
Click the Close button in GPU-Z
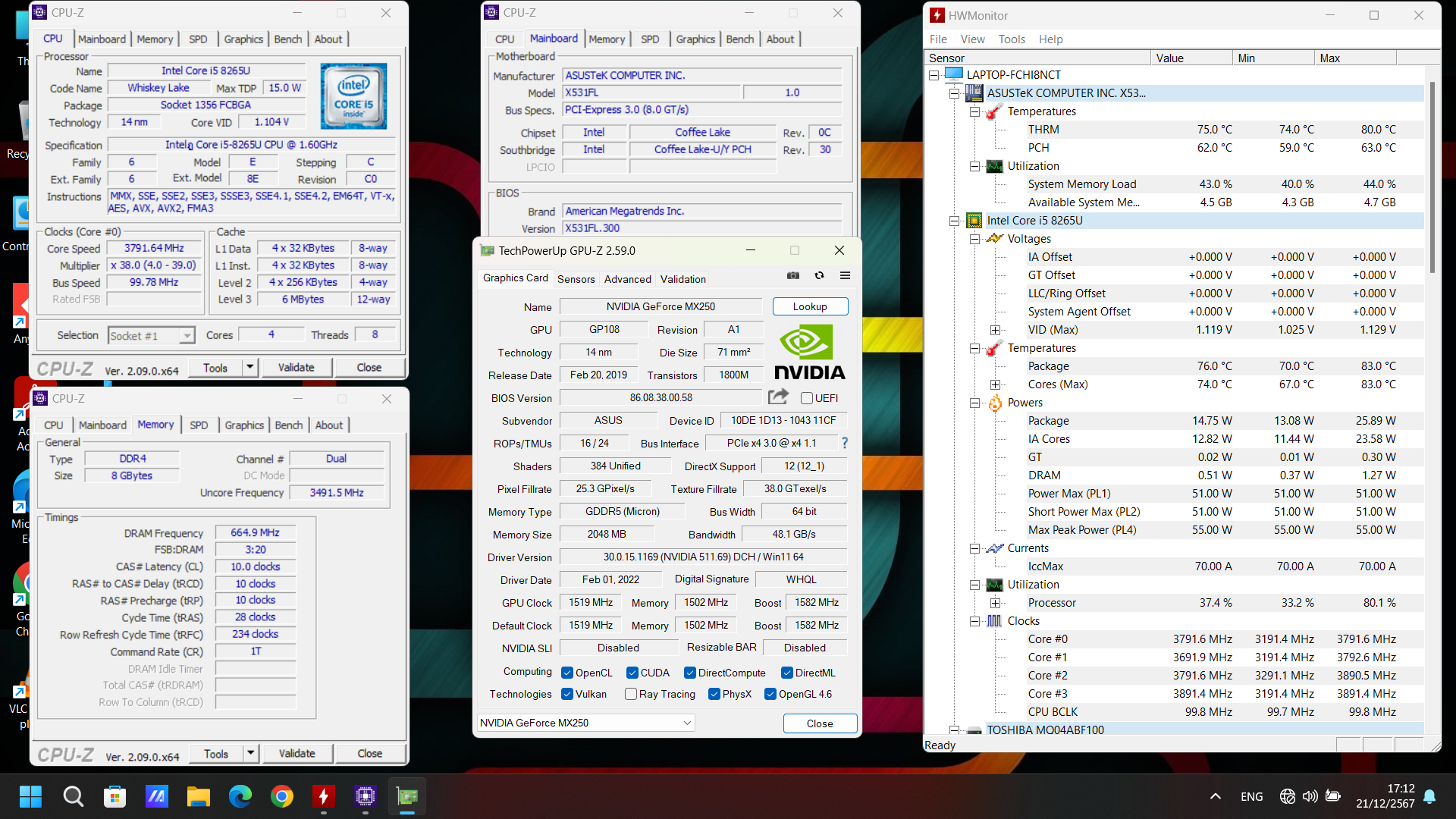pos(820,723)
